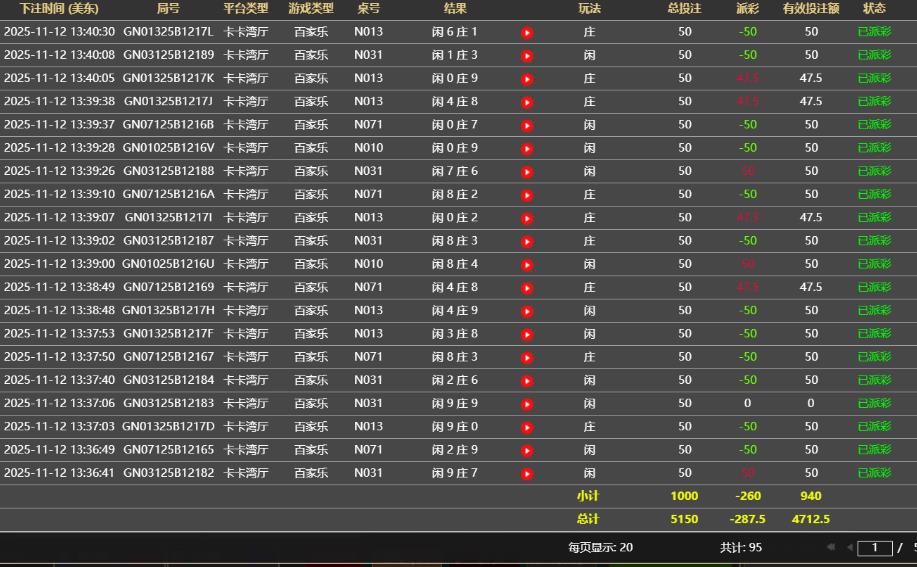Play replay for round GN07125B1216A
The width and height of the screenshot is (917, 567).
click(x=527, y=194)
